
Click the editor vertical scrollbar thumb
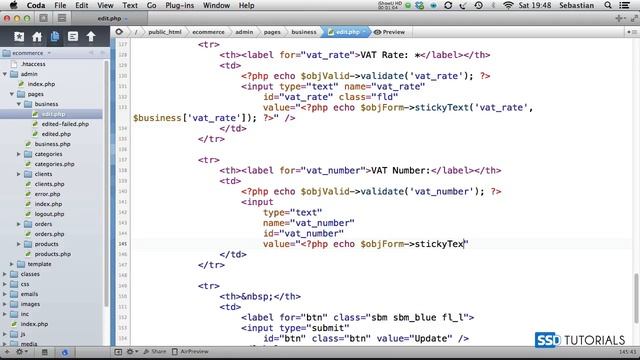[x=636, y=298]
